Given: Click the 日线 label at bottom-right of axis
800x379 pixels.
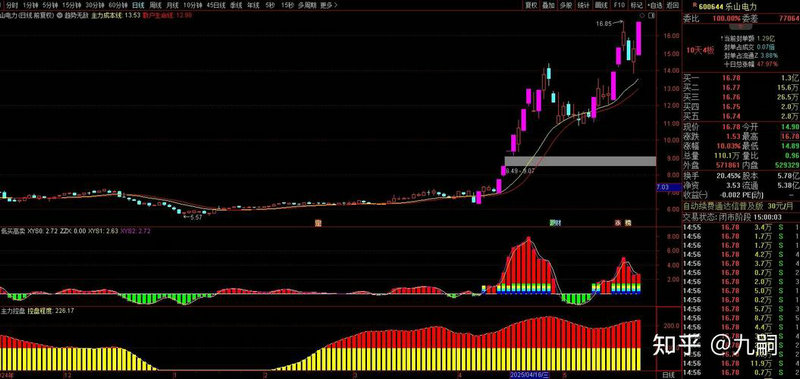Looking at the screenshot, I should [668, 375].
